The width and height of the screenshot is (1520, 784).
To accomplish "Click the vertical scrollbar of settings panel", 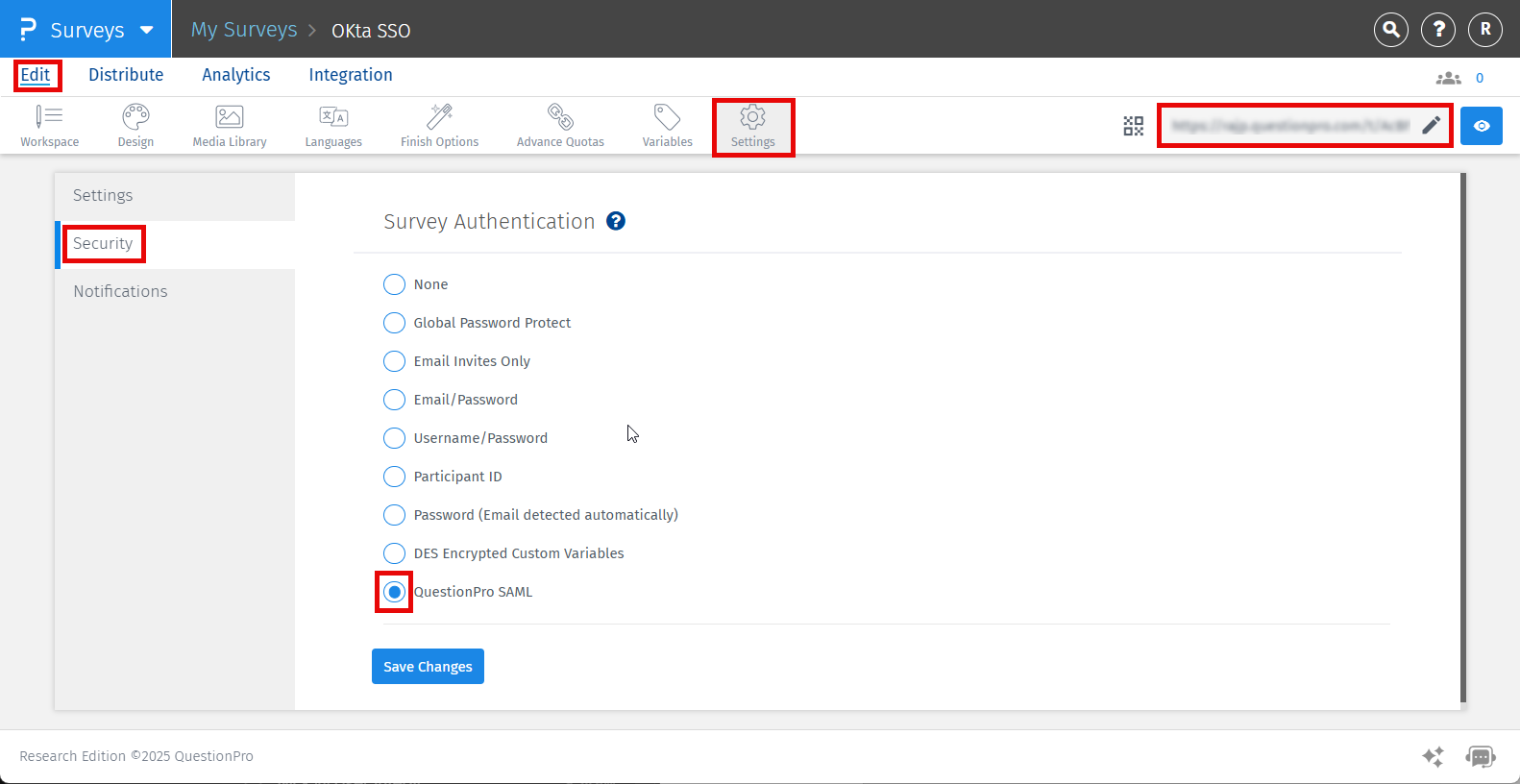I will [x=1463, y=437].
